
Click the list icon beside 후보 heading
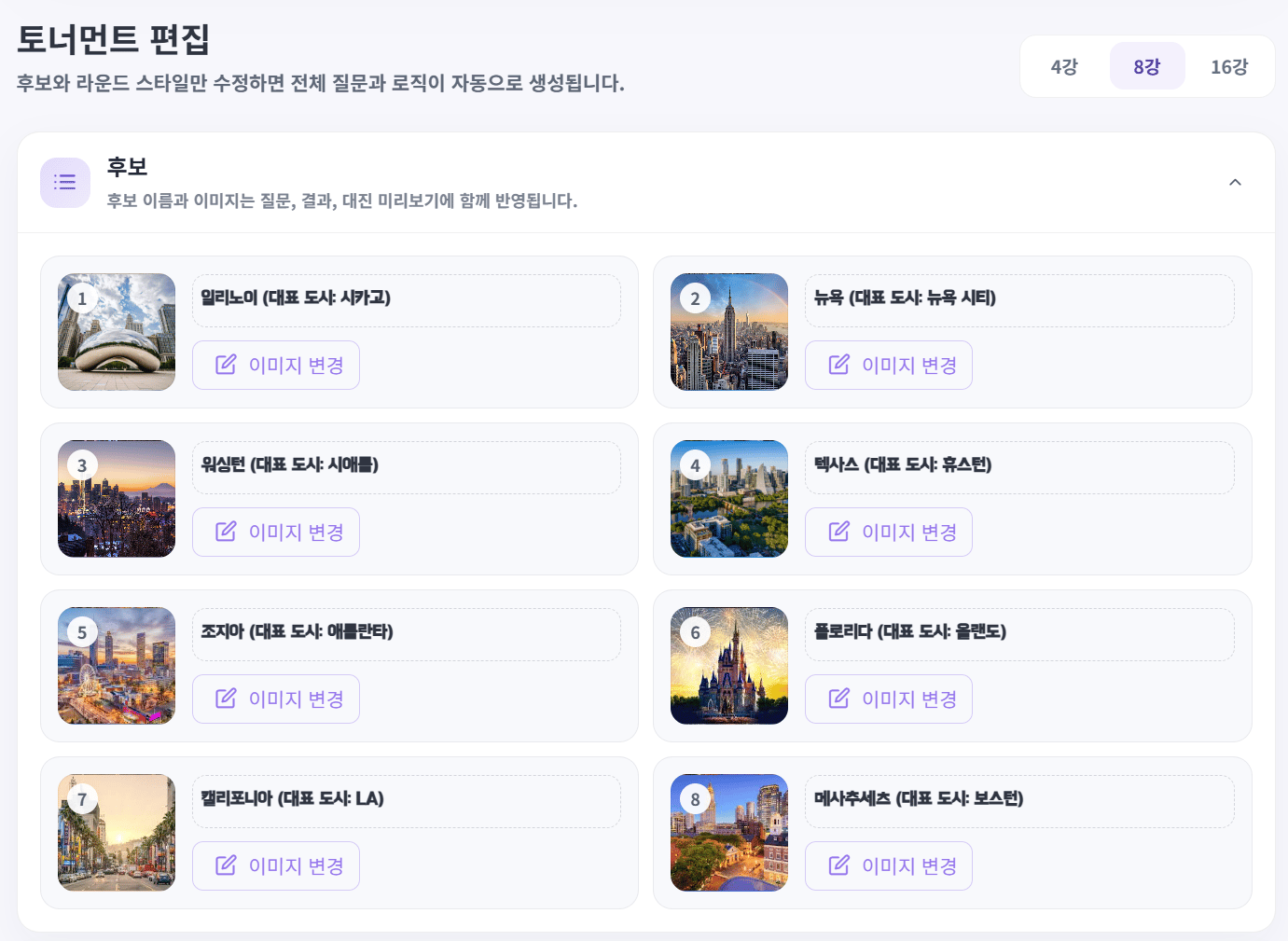pos(65,182)
